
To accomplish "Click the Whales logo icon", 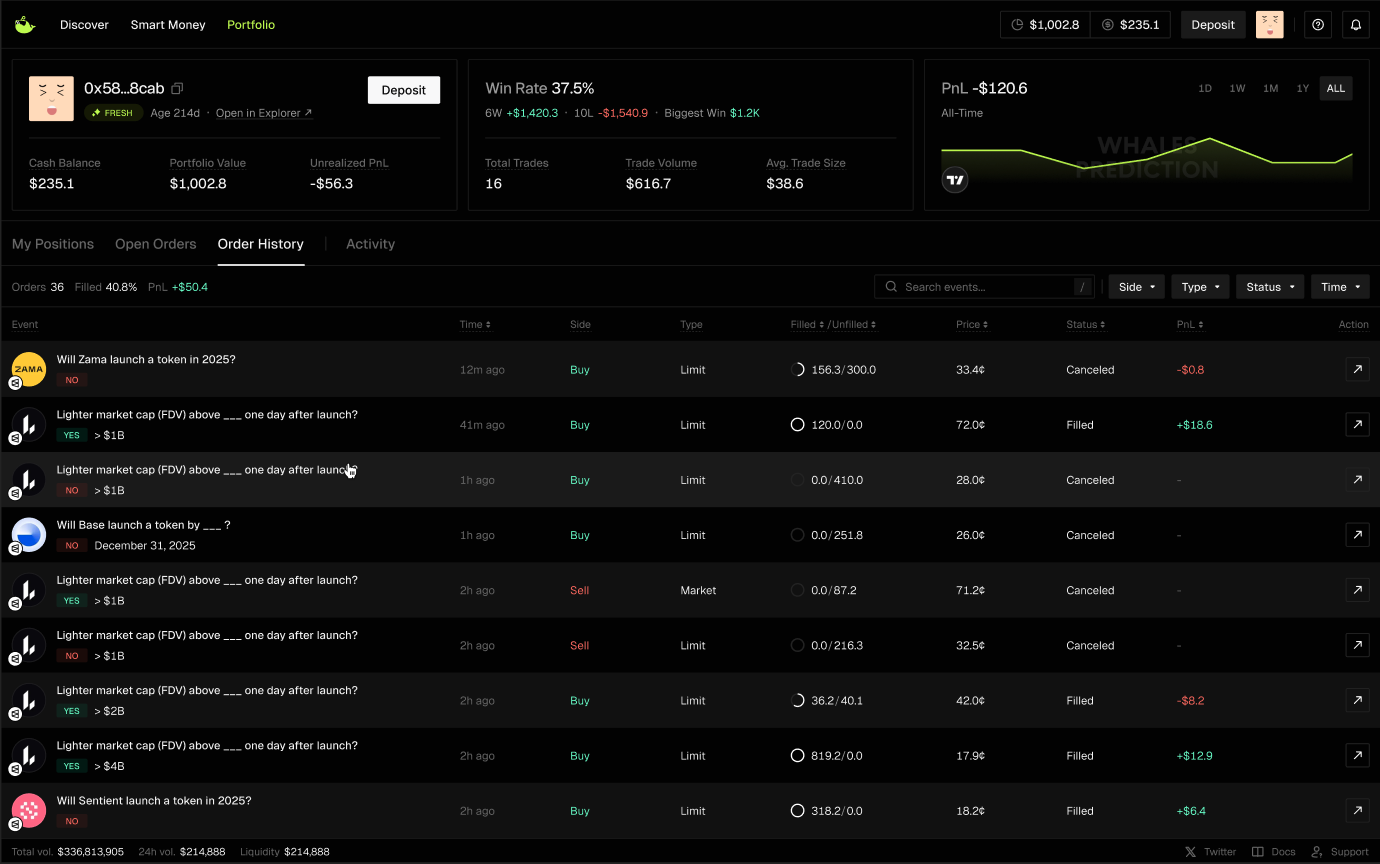I will 25,25.
